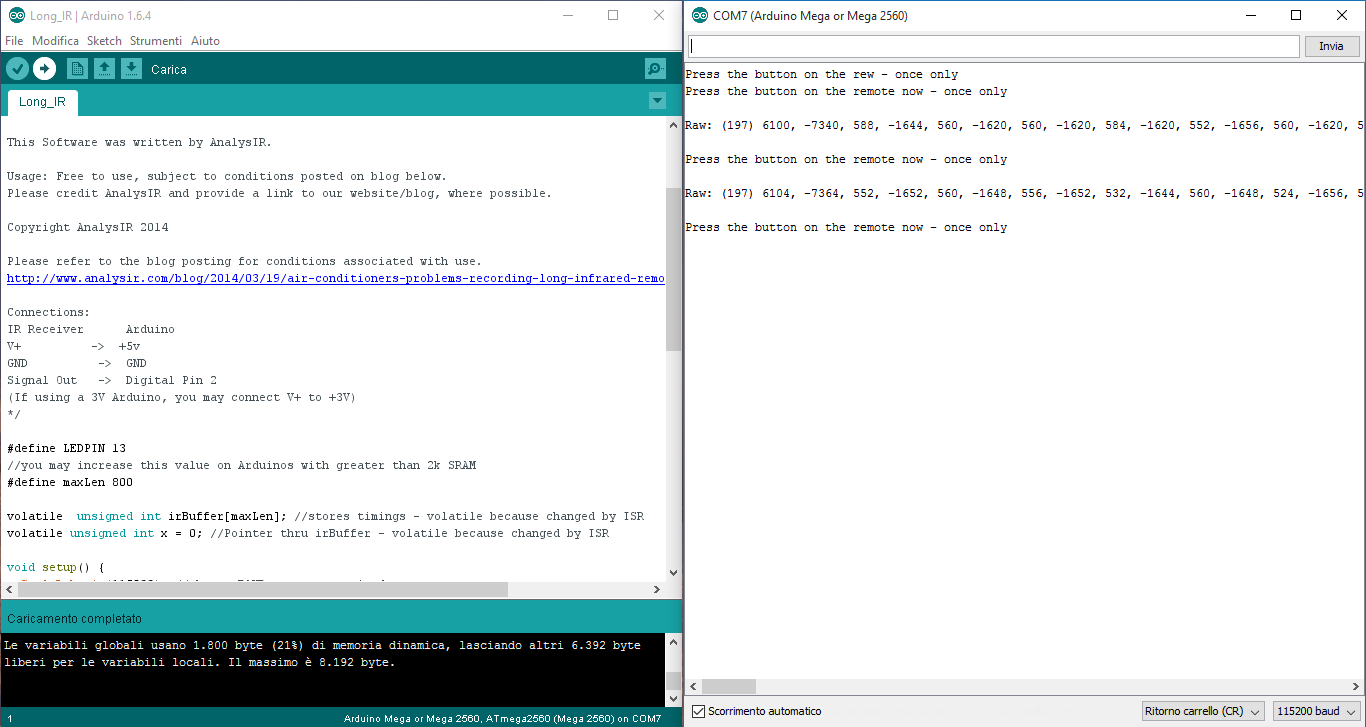
Task: Click the Open sketch folder icon
Action: 105,68
